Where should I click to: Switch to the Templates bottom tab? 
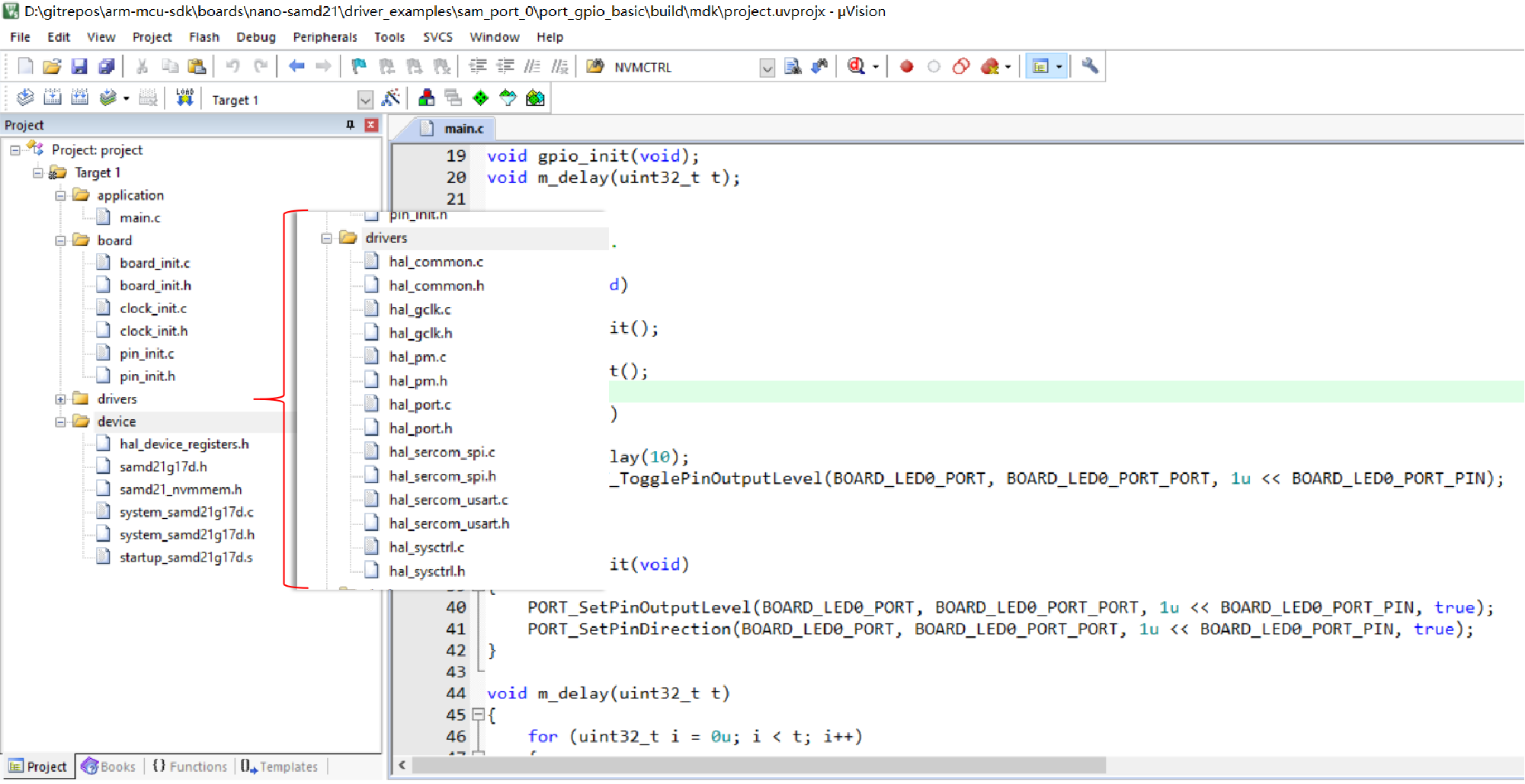tap(280, 766)
